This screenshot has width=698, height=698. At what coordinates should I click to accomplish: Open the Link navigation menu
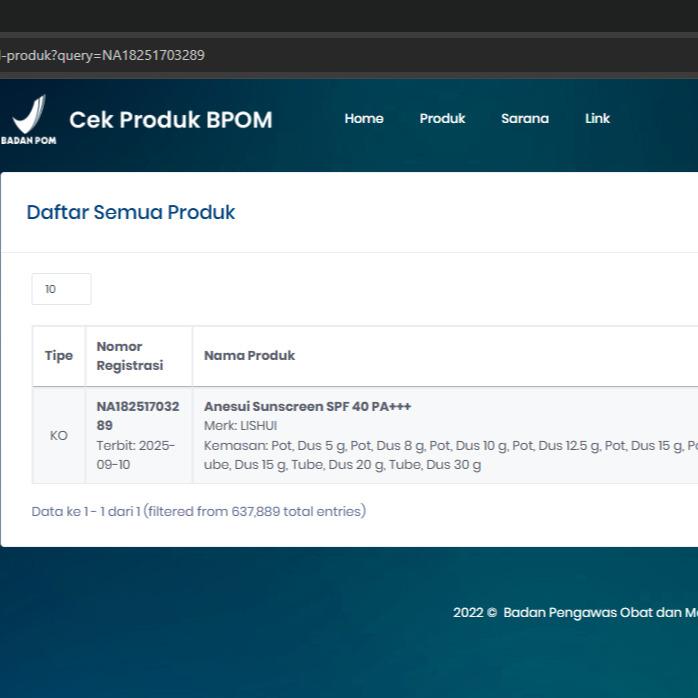597,119
